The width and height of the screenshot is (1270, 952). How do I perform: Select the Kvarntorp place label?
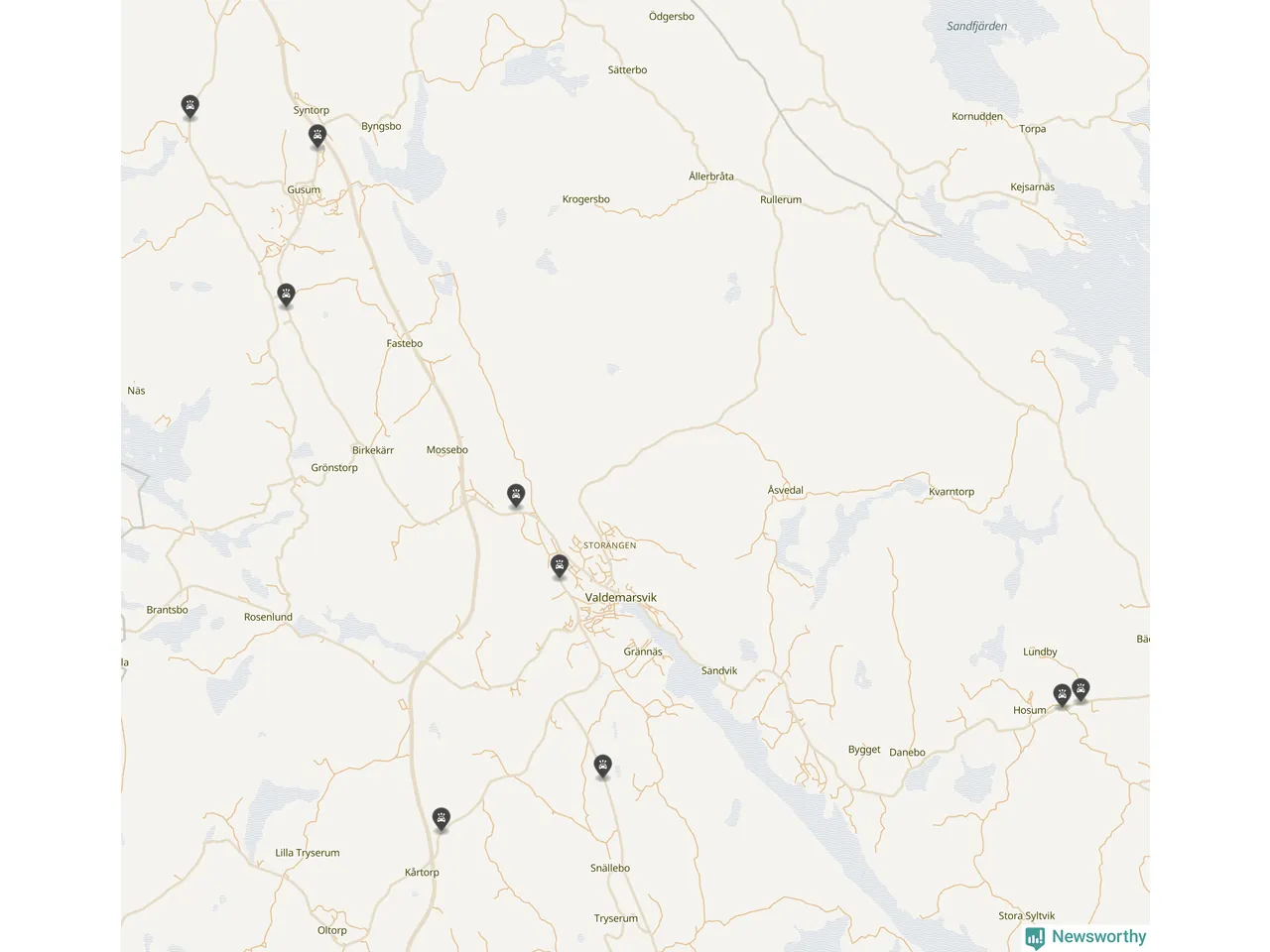tap(952, 492)
